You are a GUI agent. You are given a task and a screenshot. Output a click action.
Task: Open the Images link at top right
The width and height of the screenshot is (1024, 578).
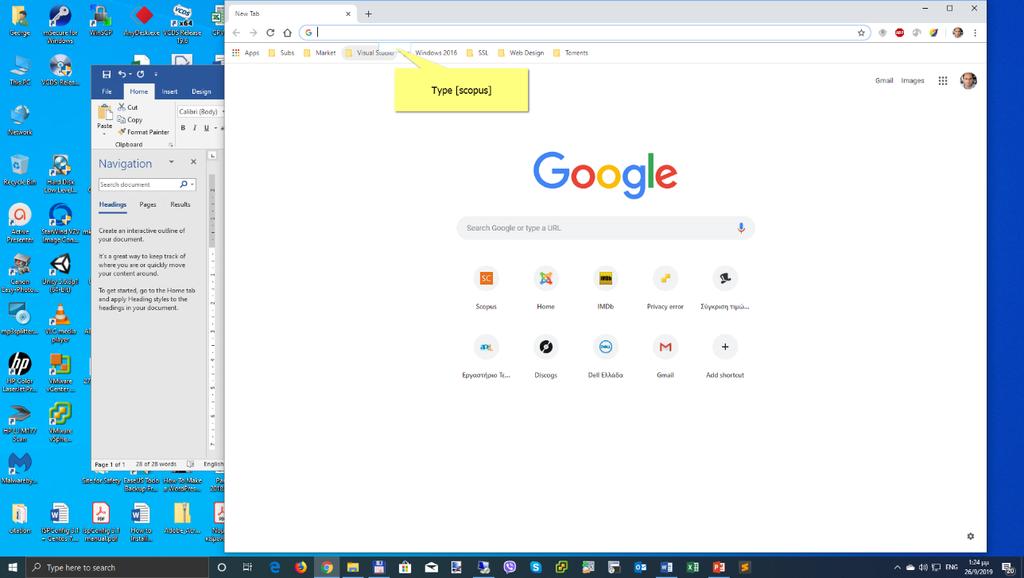[912, 80]
